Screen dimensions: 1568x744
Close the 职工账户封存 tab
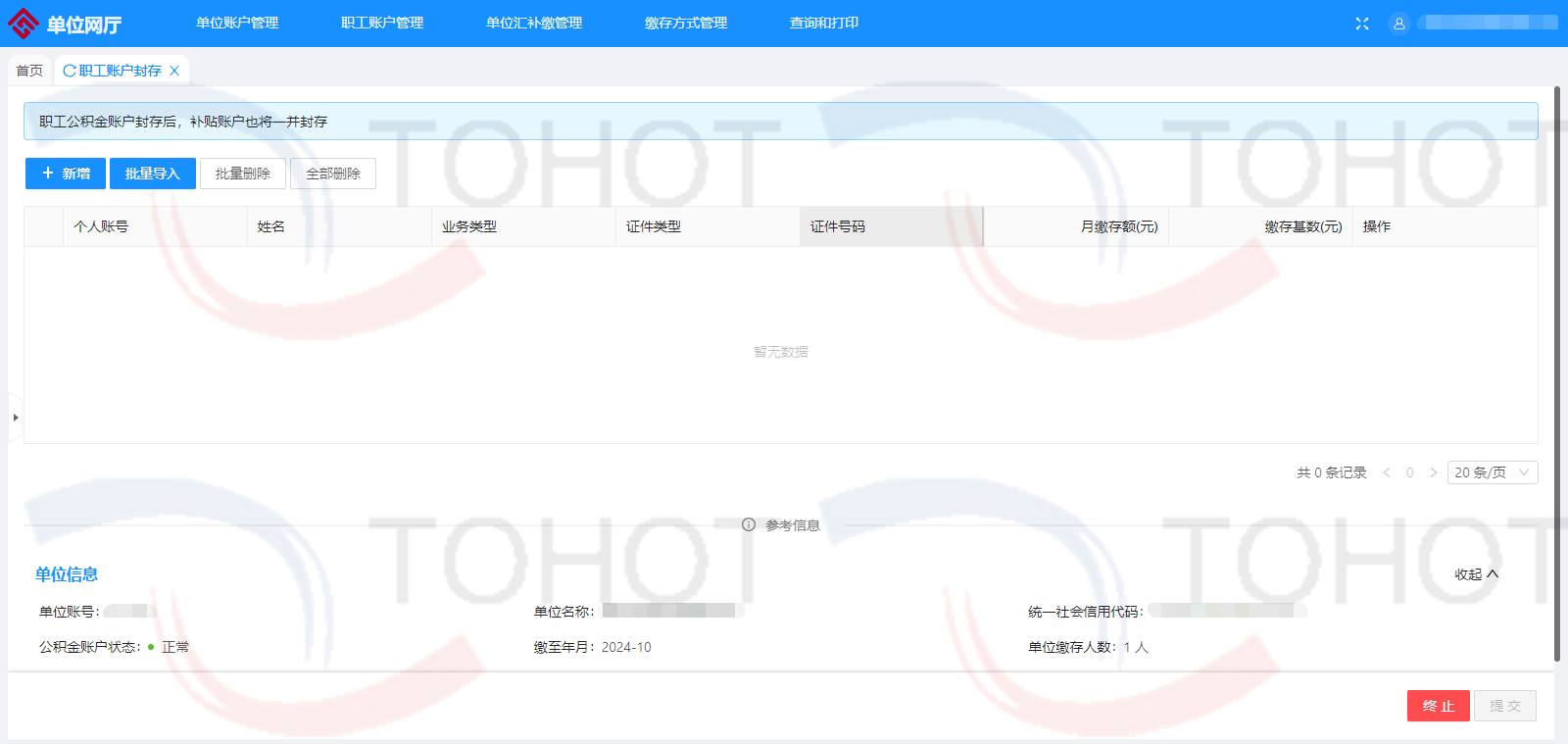pyautogui.click(x=174, y=71)
